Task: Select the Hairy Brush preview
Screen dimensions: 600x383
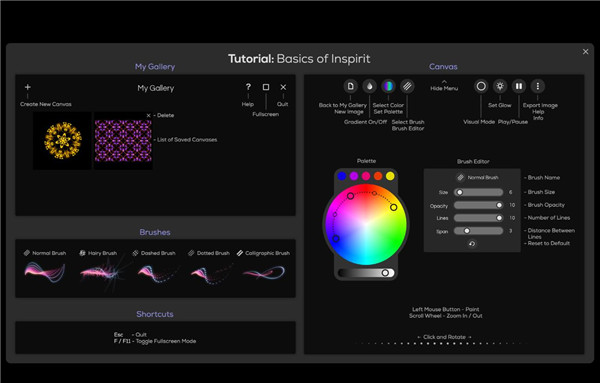Action: coord(100,268)
